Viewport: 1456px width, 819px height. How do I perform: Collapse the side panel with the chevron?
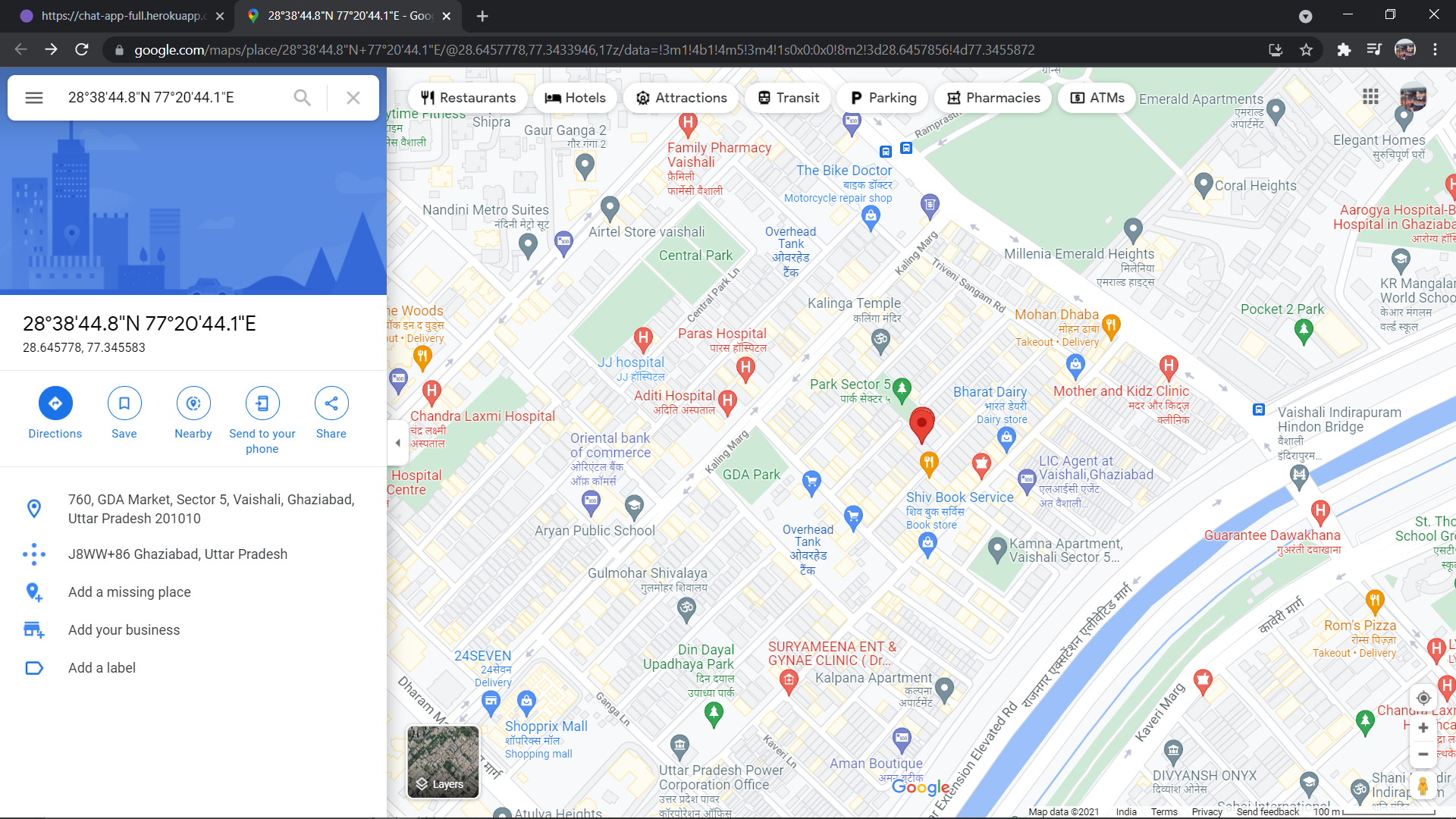[x=397, y=443]
